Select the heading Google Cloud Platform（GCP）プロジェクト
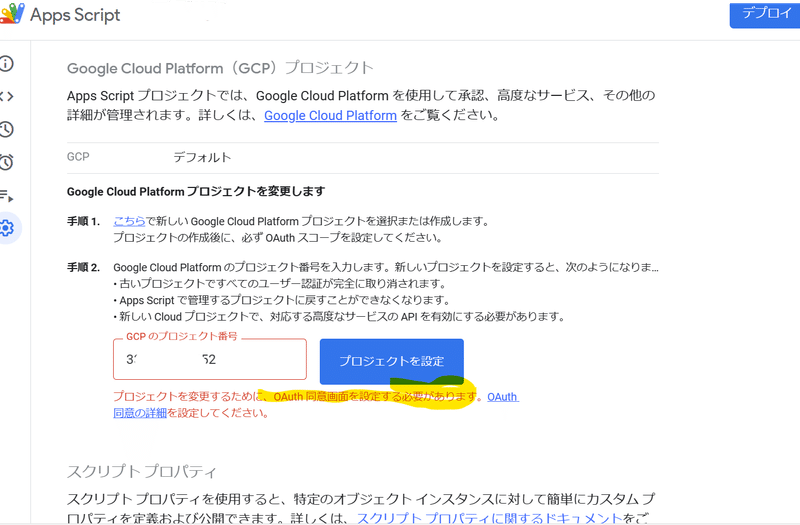800x525 pixels. click(220, 68)
